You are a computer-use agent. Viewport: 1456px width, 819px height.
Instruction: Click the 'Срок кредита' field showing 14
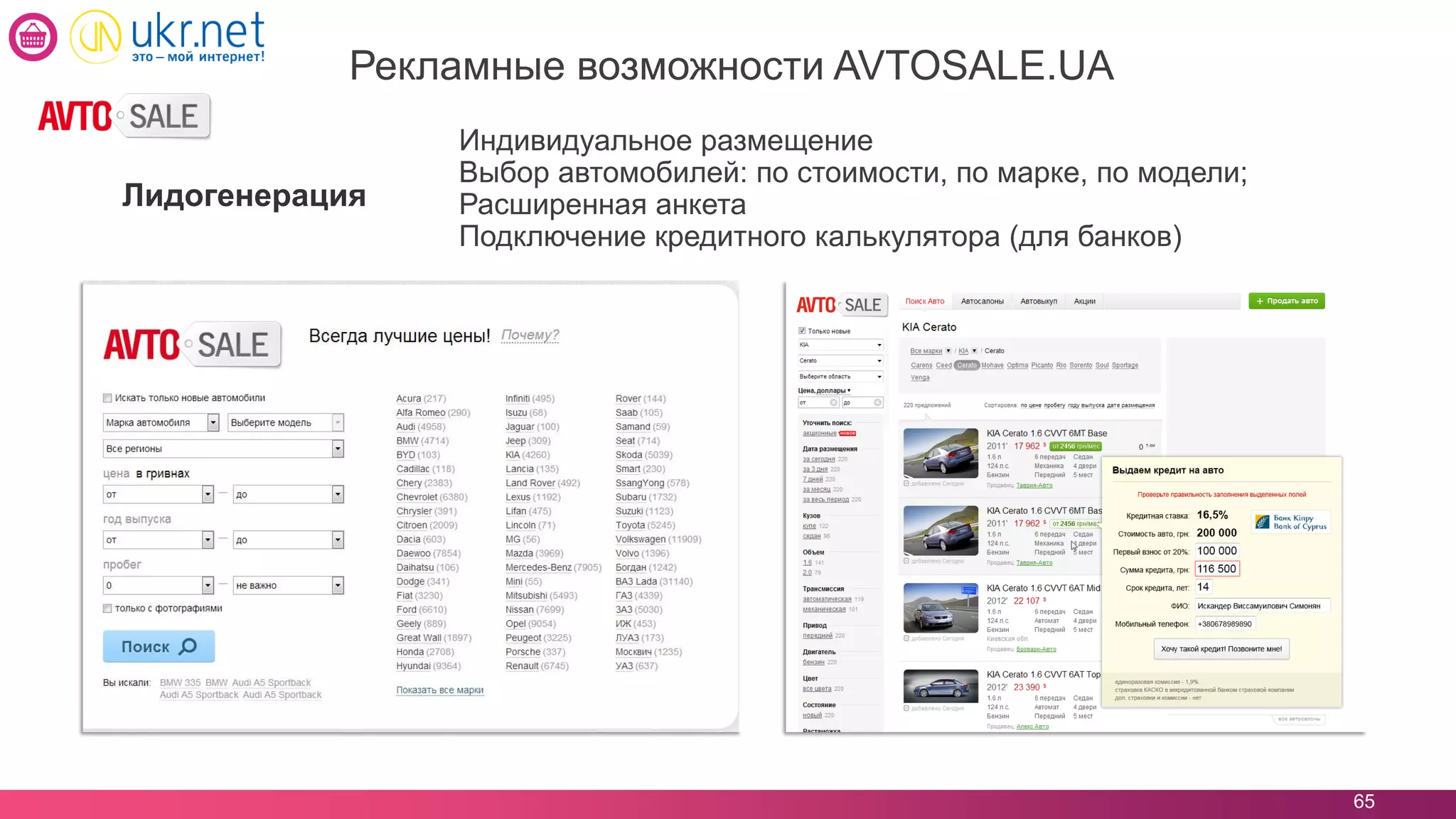pyautogui.click(x=1203, y=587)
